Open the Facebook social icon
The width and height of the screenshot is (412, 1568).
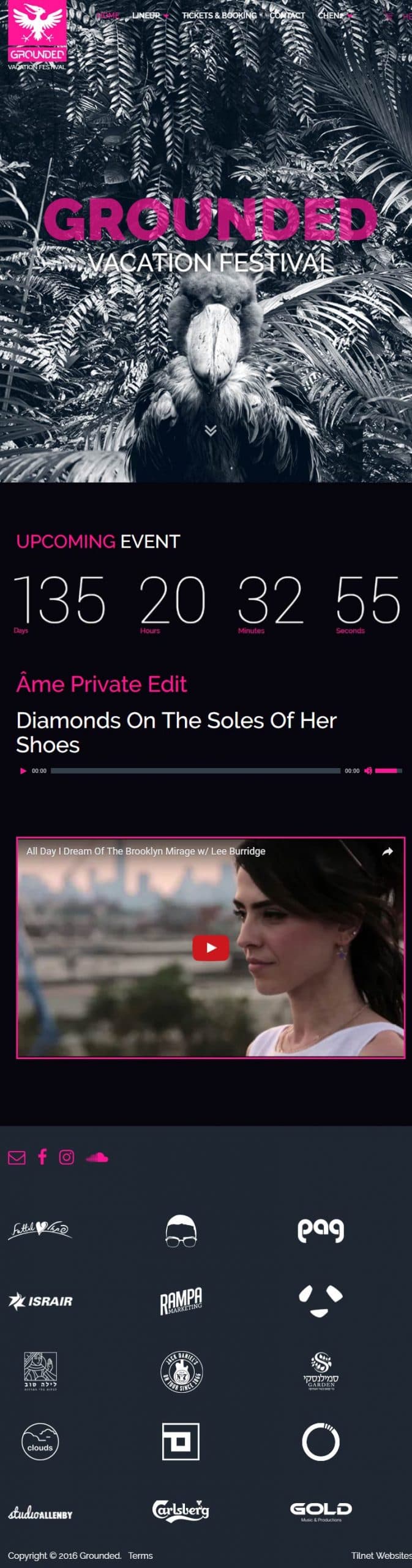tap(42, 1156)
